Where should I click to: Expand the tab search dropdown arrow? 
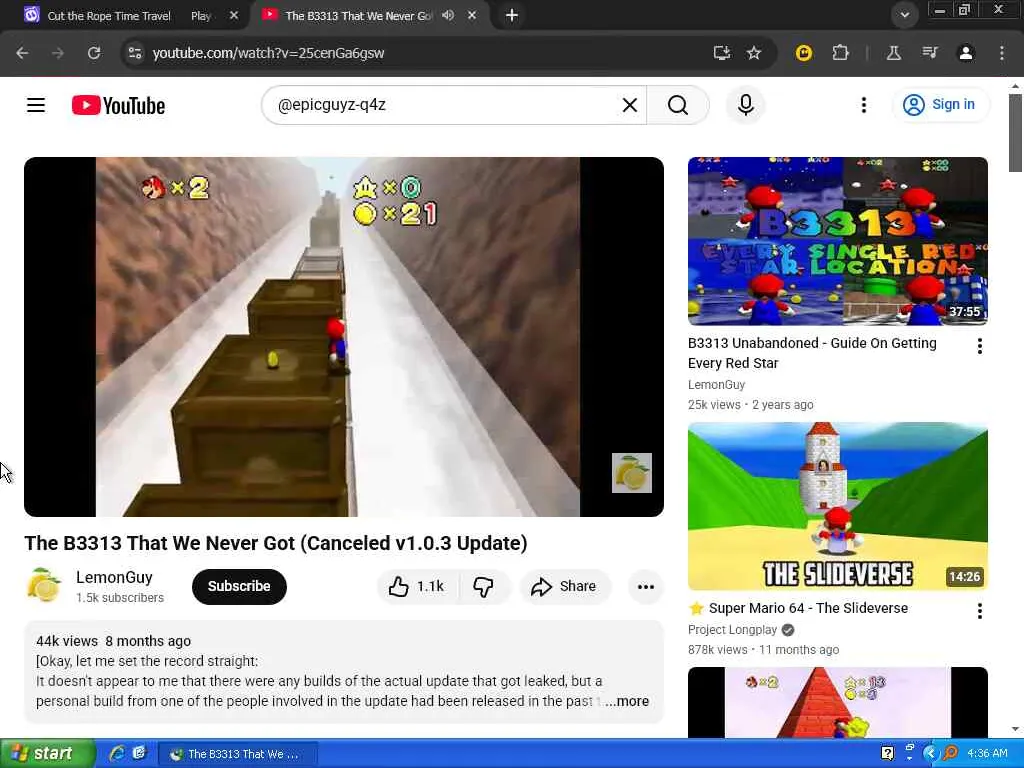904,15
